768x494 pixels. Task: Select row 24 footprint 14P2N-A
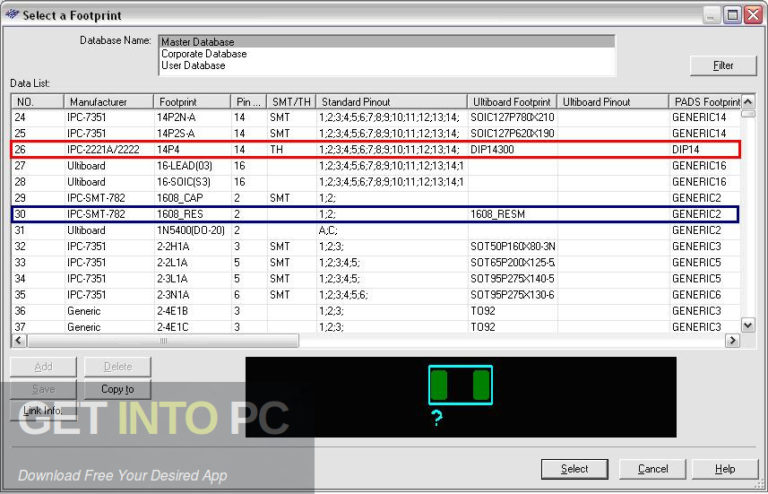pyautogui.click(x=376, y=118)
